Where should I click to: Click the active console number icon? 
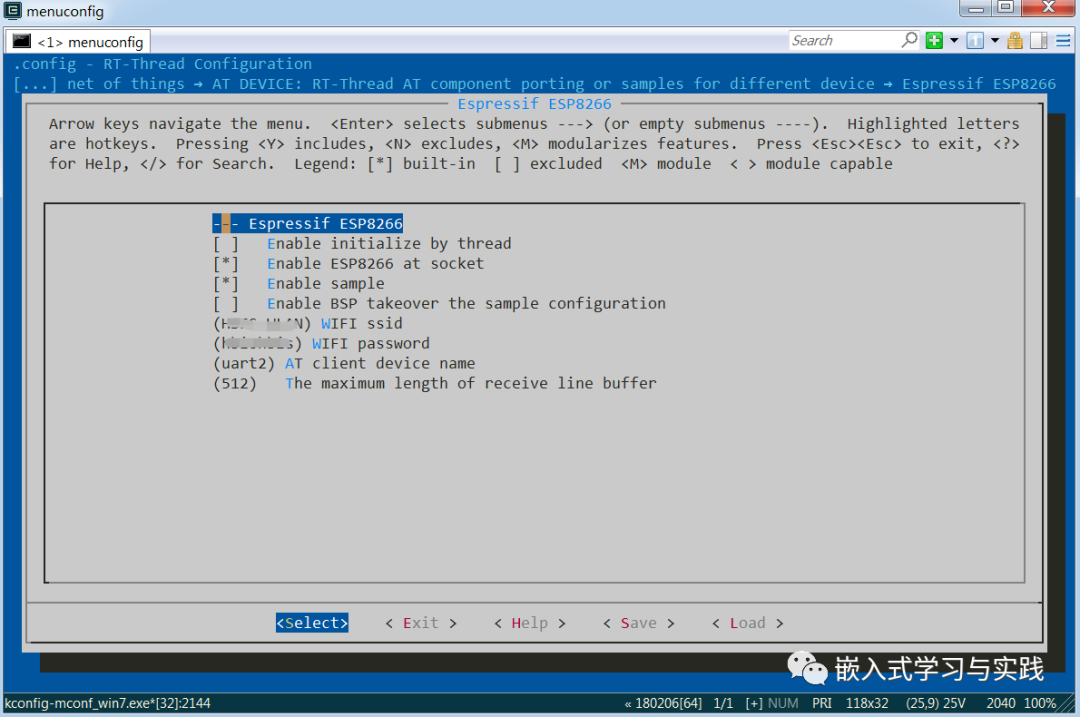975,41
